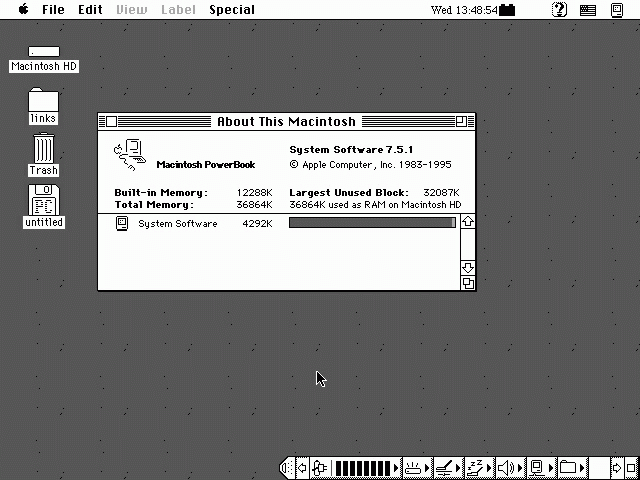This screenshot has height=480, width=640.
Task: Click the scroll down arrow in About window
Action: pyautogui.click(x=468, y=268)
